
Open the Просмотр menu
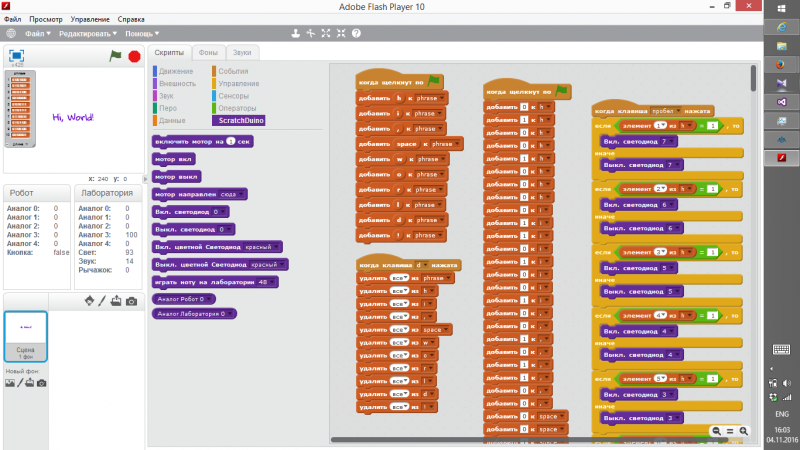pyautogui.click(x=45, y=19)
